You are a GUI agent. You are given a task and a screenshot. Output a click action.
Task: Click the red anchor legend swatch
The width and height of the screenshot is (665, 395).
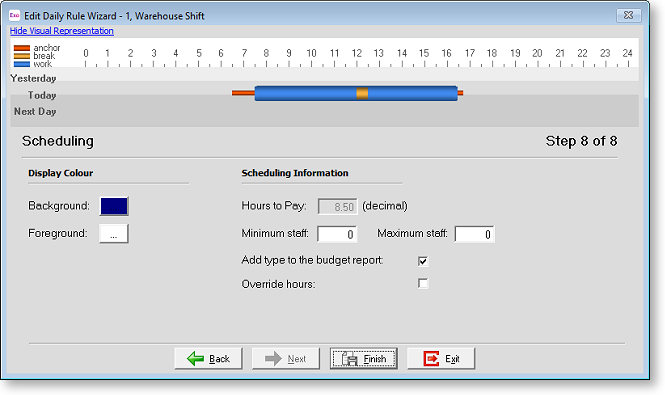pyautogui.click(x=22, y=48)
